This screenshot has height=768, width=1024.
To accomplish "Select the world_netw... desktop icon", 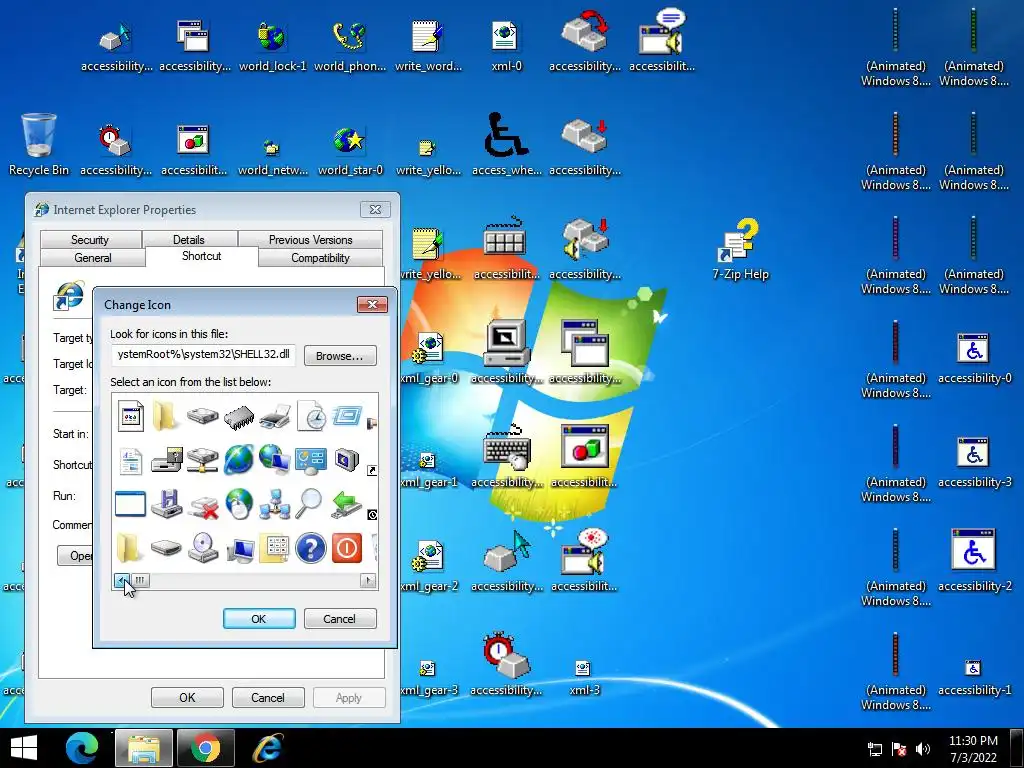I will point(272,157).
